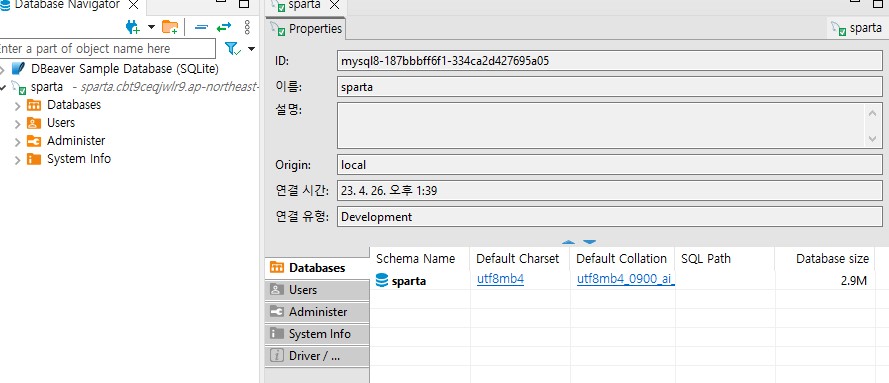Click the database icon beside sparta schema
Image resolution: width=889 pixels, height=383 pixels.
tap(382, 280)
